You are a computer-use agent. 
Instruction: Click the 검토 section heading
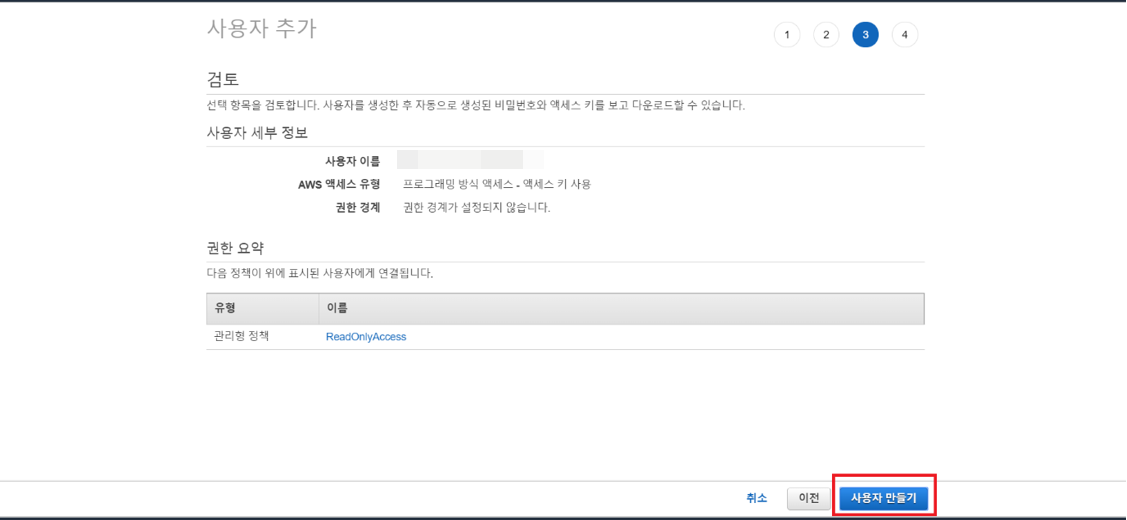pos(223,79)
